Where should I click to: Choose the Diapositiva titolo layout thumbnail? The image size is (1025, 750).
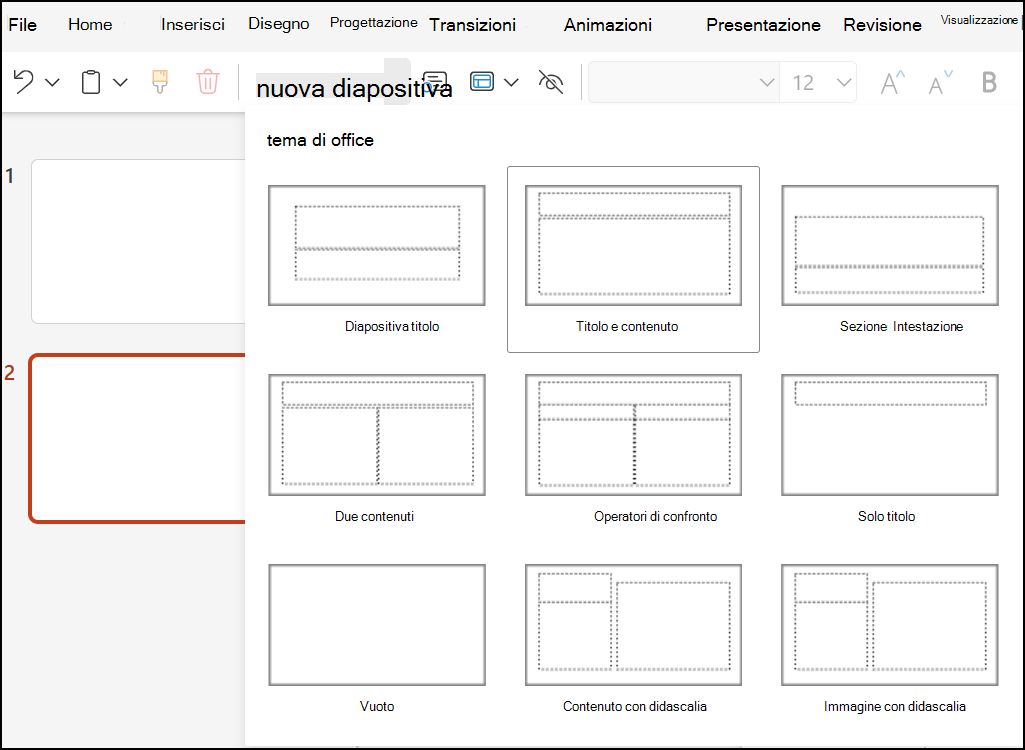pyautogui.click(x=377, y=245)
